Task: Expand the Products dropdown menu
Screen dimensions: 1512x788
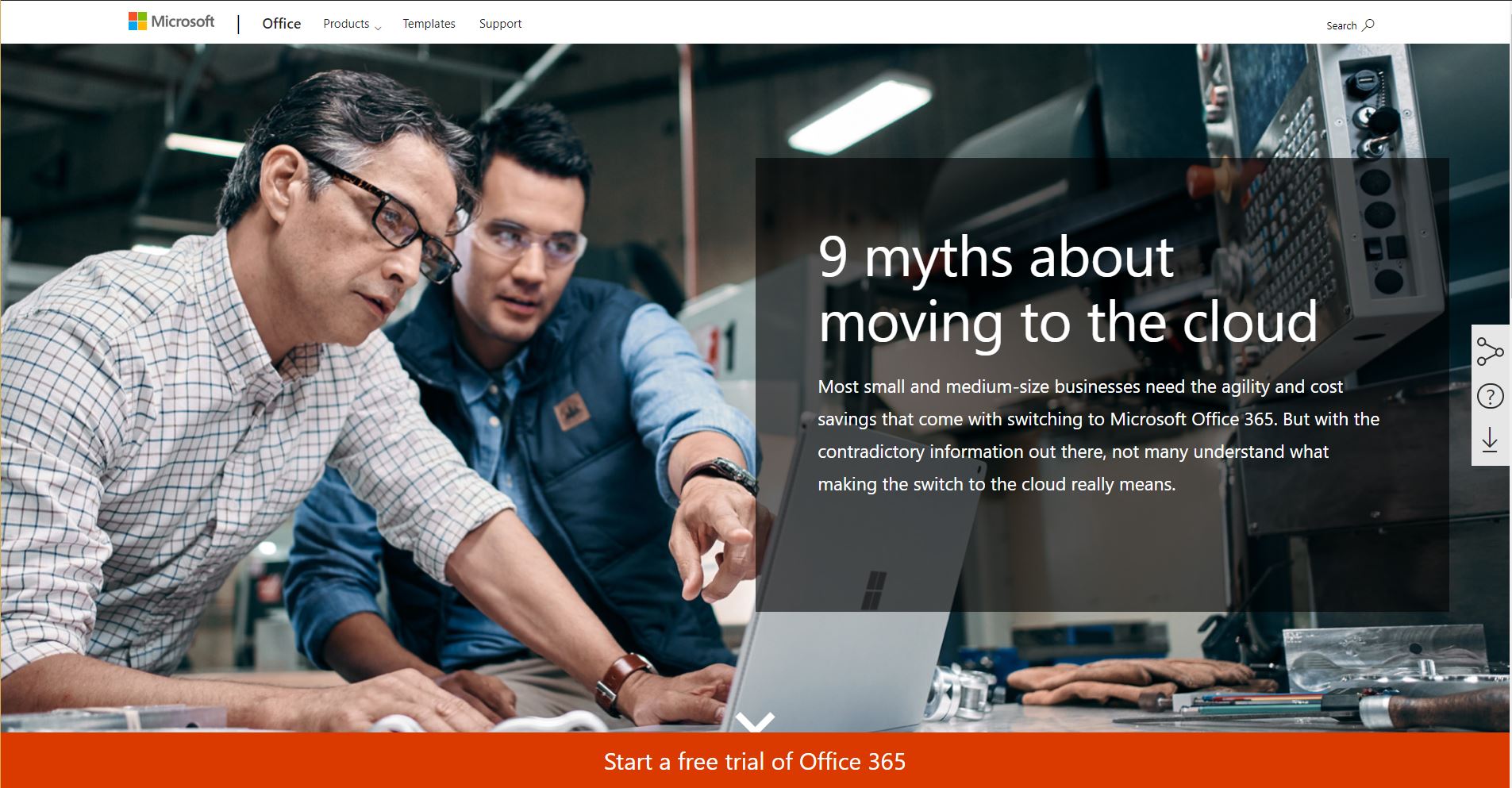Action: pos(352,24)
